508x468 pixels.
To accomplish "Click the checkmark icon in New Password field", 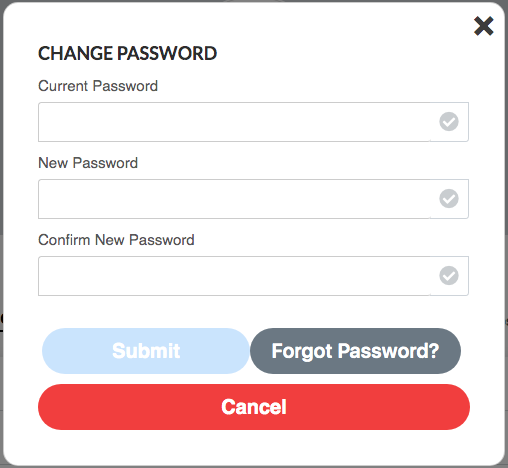I will pos(449,199).
